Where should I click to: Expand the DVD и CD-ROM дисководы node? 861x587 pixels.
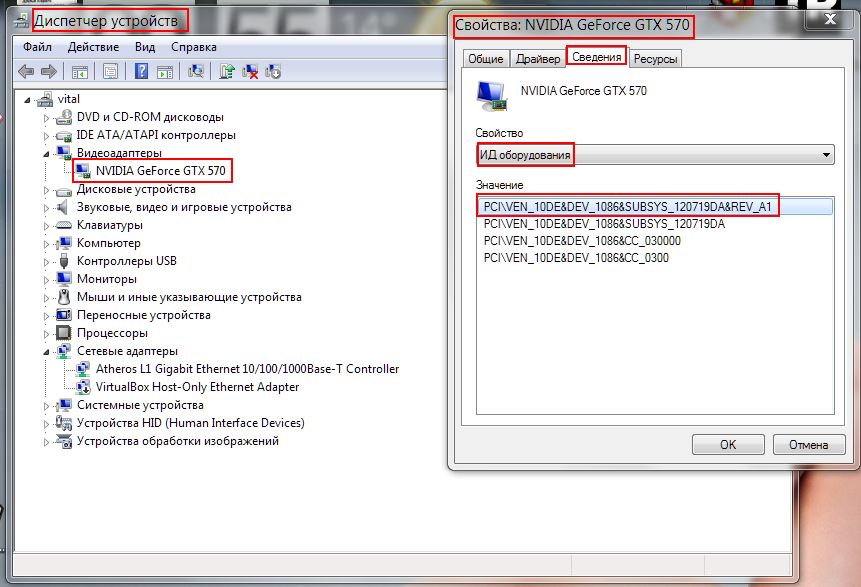click(x=46, y=118)
